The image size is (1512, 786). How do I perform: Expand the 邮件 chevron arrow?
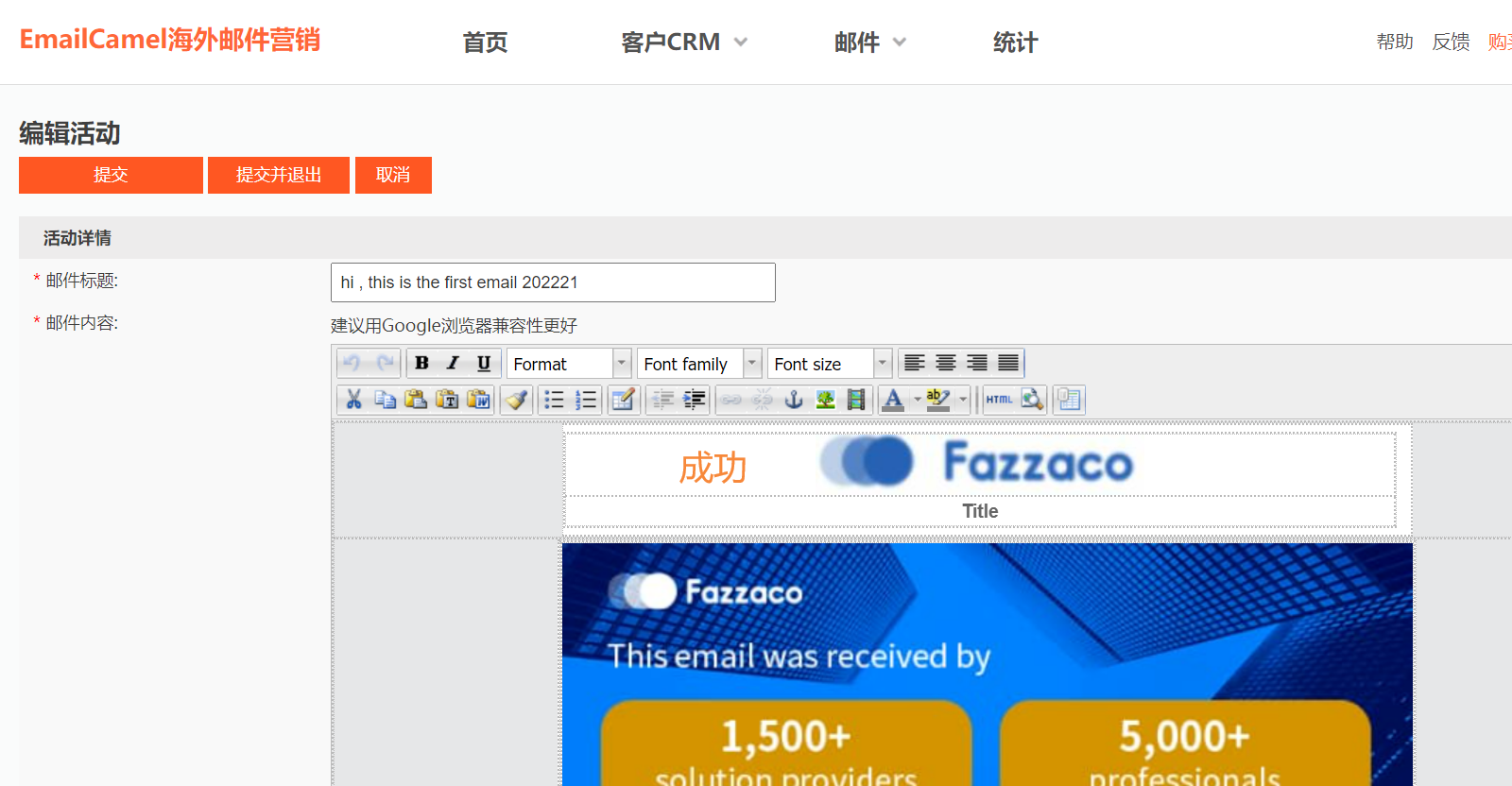tap(900, 43)
